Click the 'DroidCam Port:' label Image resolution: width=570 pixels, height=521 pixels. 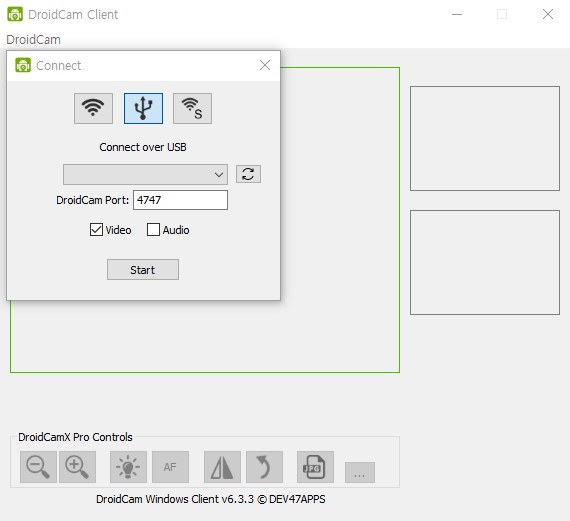pos(92,200)
